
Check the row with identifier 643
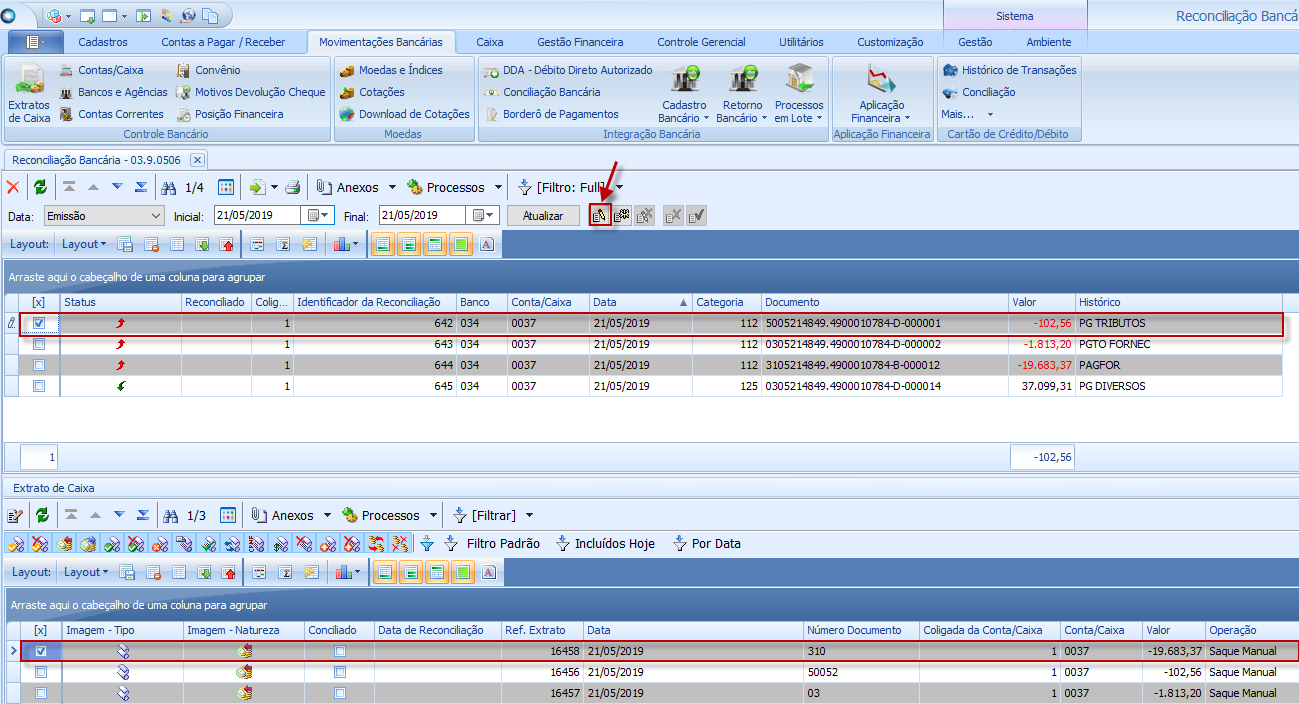(39, 344)
